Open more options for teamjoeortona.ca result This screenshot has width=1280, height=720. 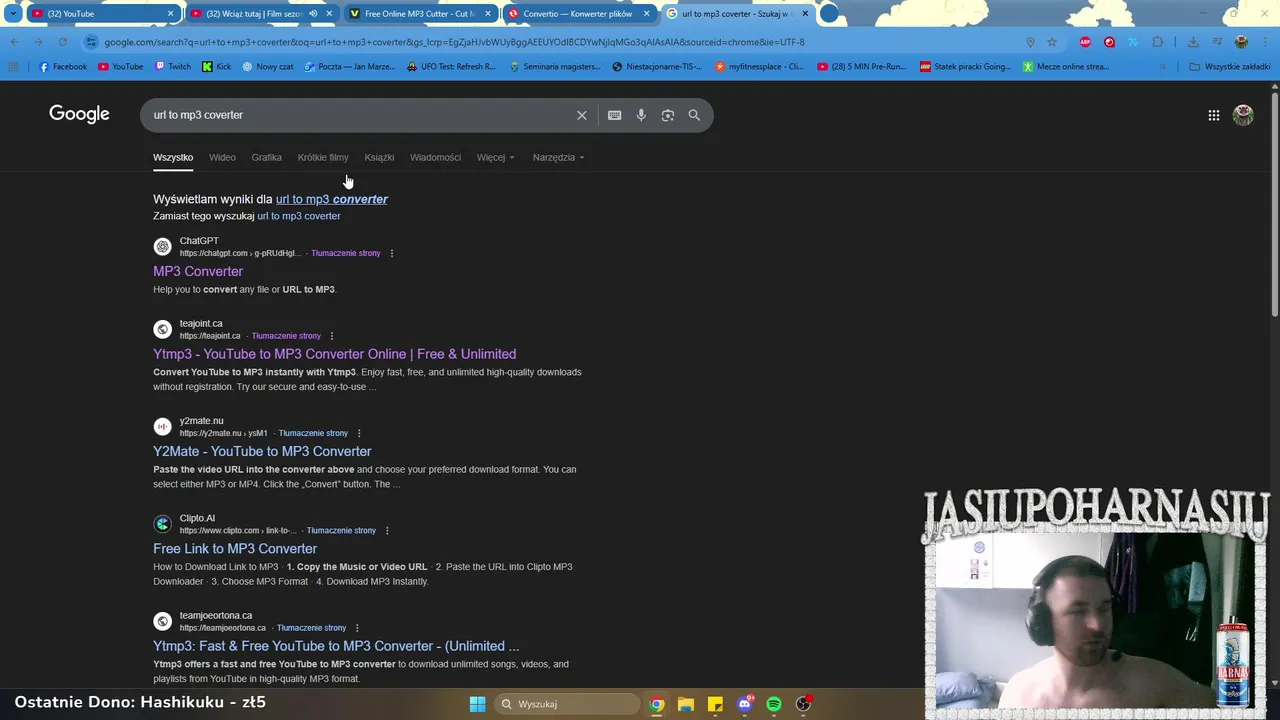(357, 628)
